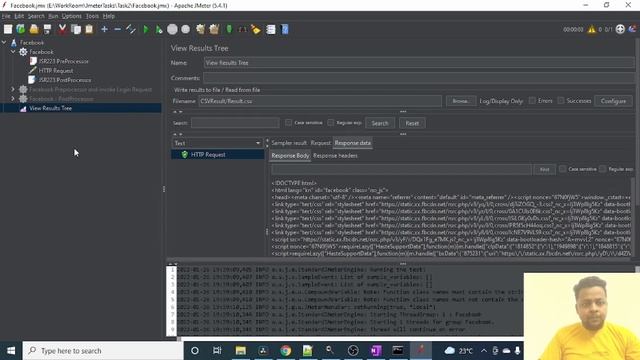The image size is (640, 360).
Task: Open the Templates toolbar icon
Action: 21,29
